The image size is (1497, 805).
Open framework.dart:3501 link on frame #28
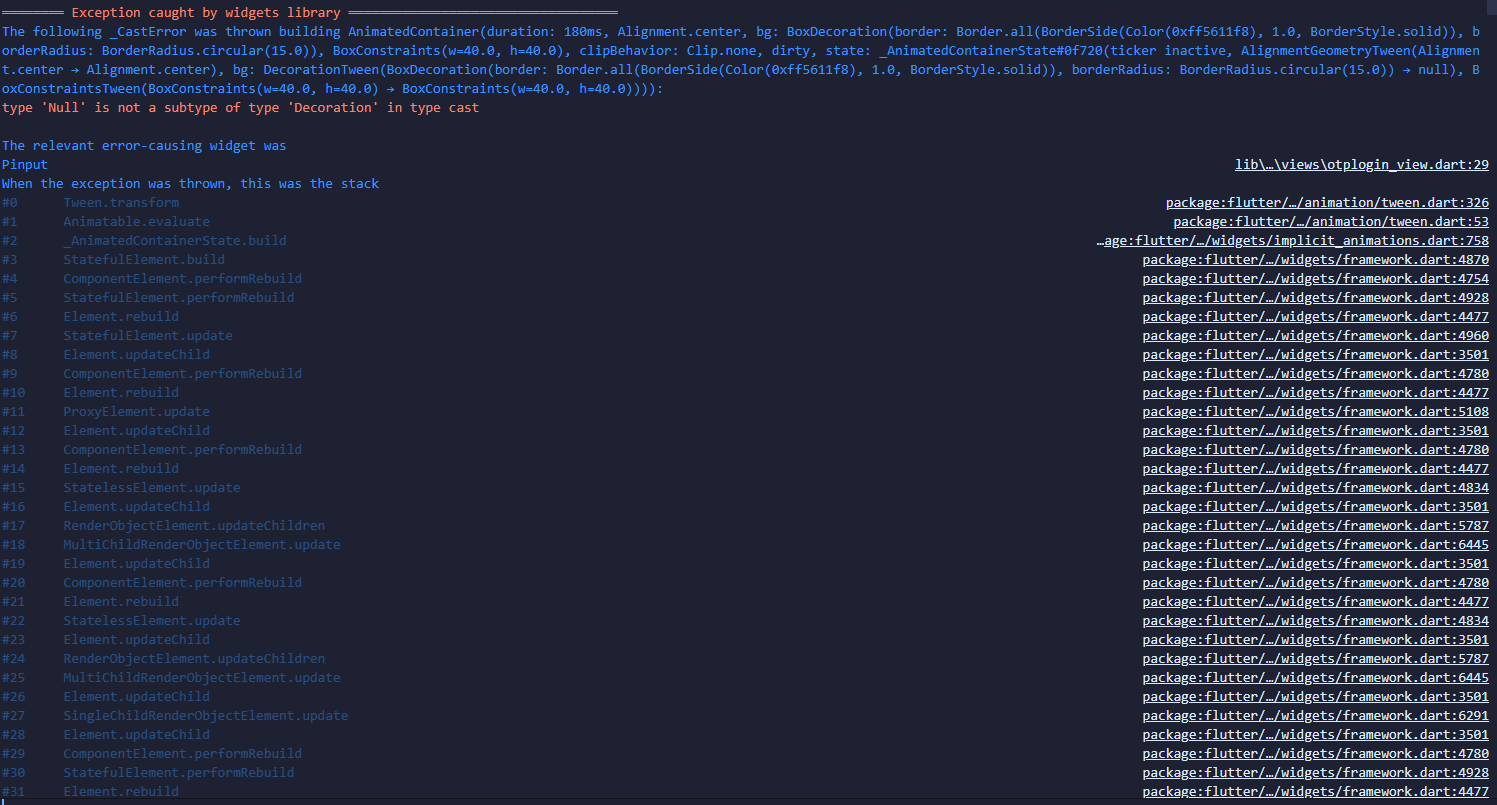pyautogui.click(x=1316, y=735)
